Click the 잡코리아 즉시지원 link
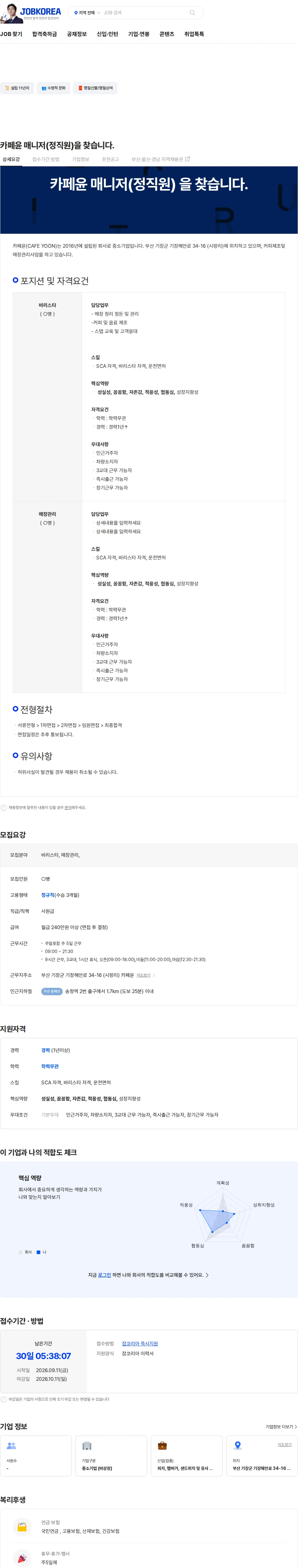 (x=140, y=1343)
